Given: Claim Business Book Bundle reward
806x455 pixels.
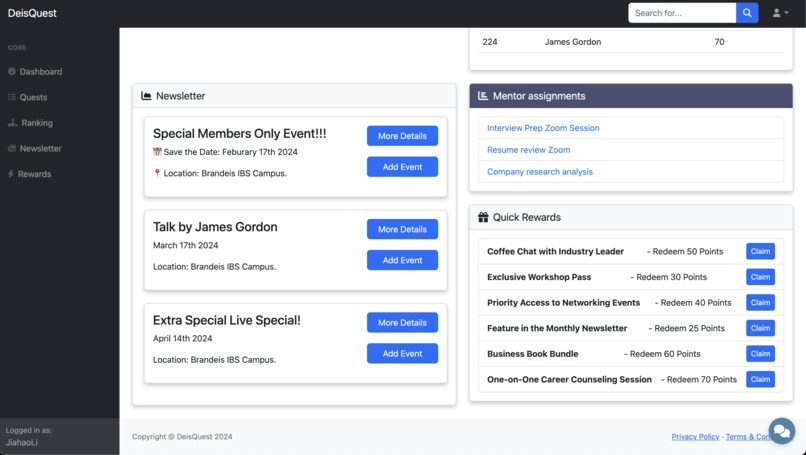Looking at the screenshot, I should coord(760,354).
